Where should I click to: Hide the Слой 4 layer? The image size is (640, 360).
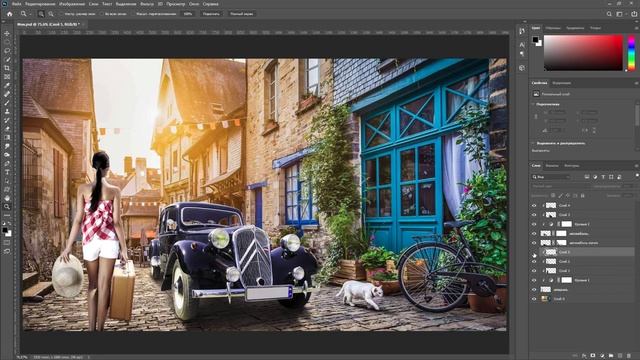point(534,205)
